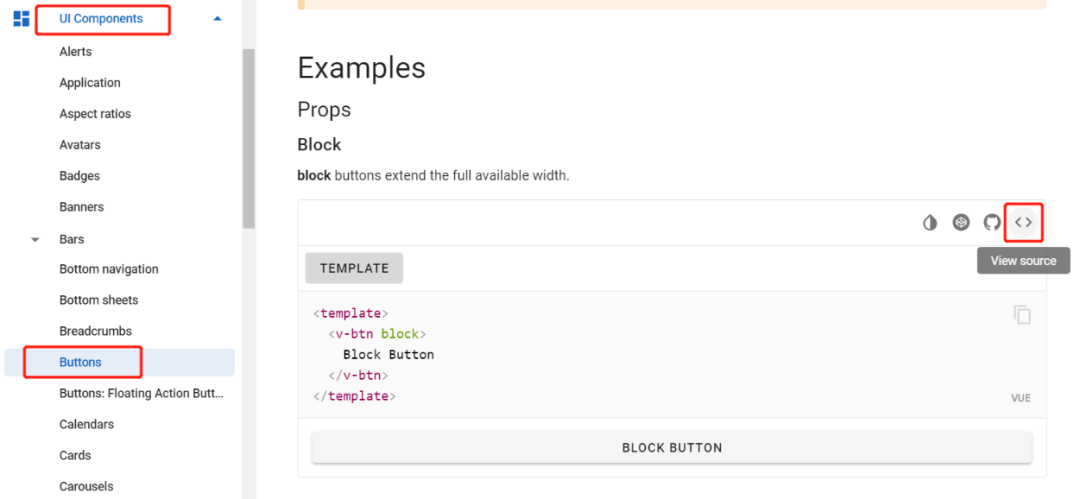
Task: Collapse the UI Components section arrow
Action: [218, 19]
